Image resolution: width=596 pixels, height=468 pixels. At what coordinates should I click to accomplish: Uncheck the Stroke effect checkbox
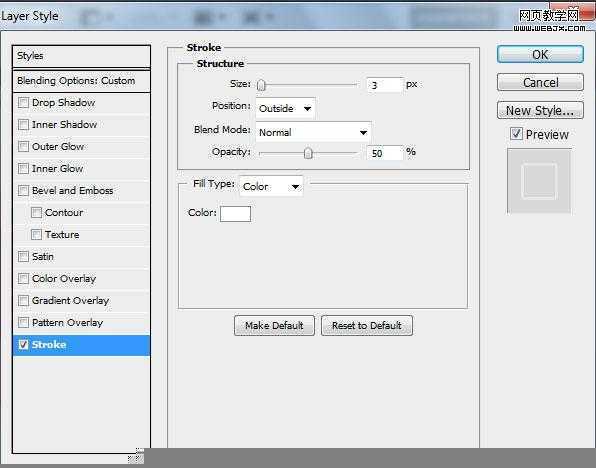click(x=24, y=345)
